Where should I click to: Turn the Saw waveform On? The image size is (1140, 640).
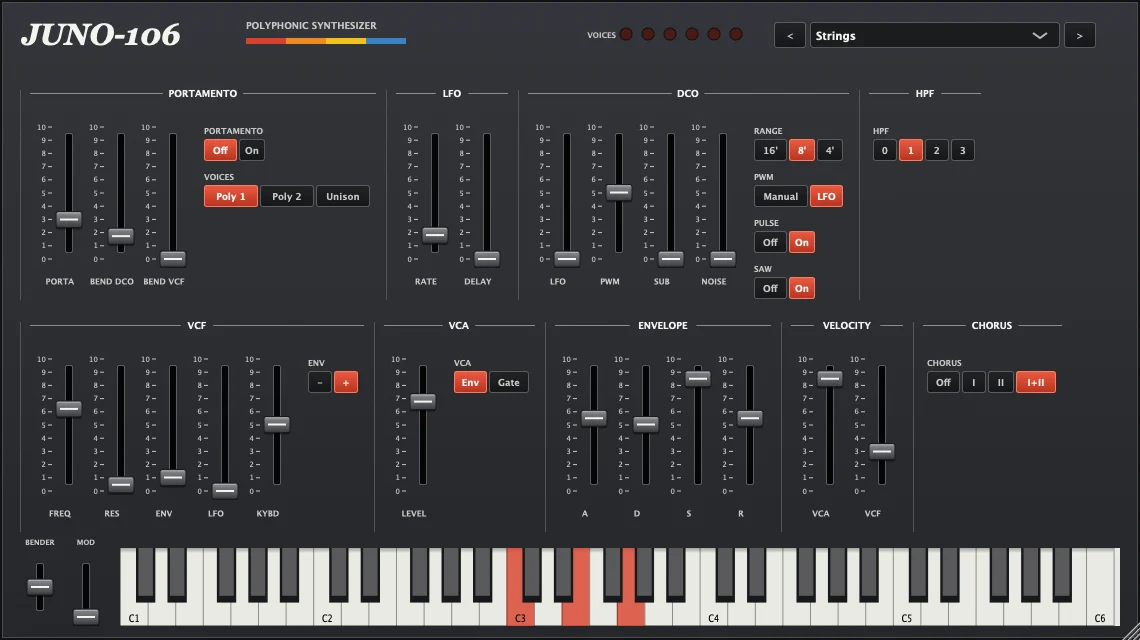(802, 288)
